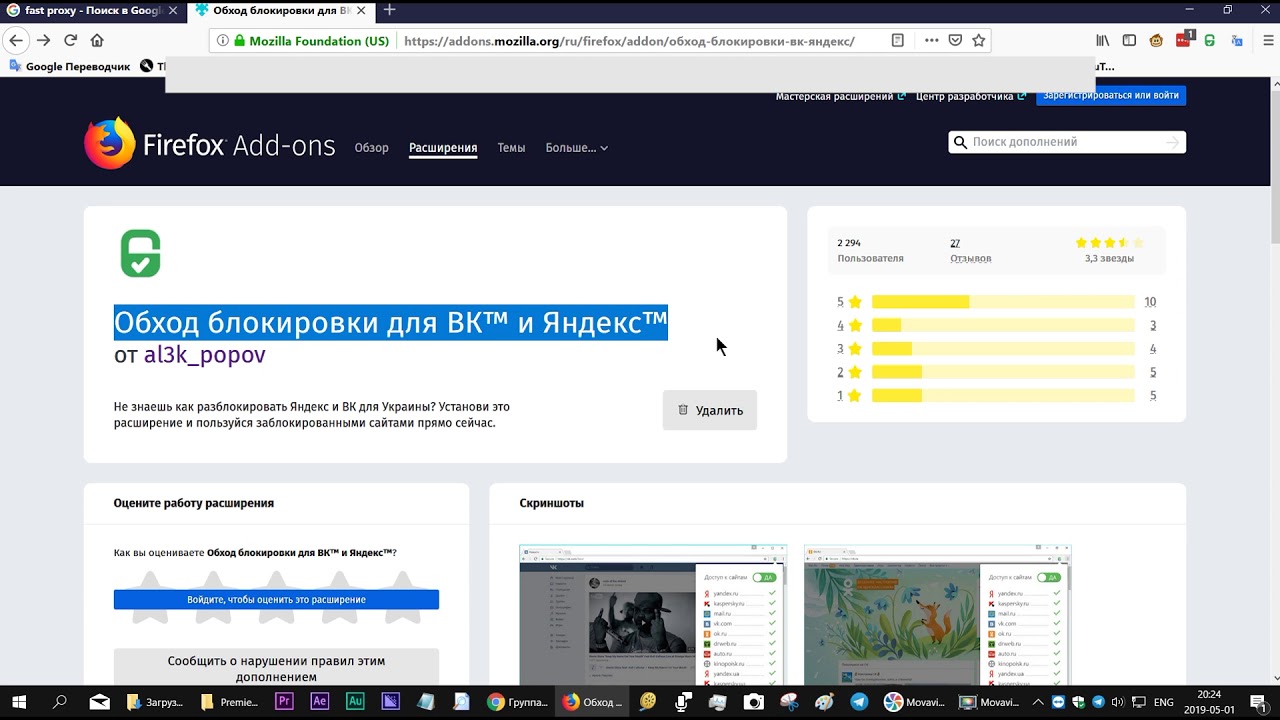Open the Расширения section
This screenshot has width=1280, height=720.
(443, 148)
